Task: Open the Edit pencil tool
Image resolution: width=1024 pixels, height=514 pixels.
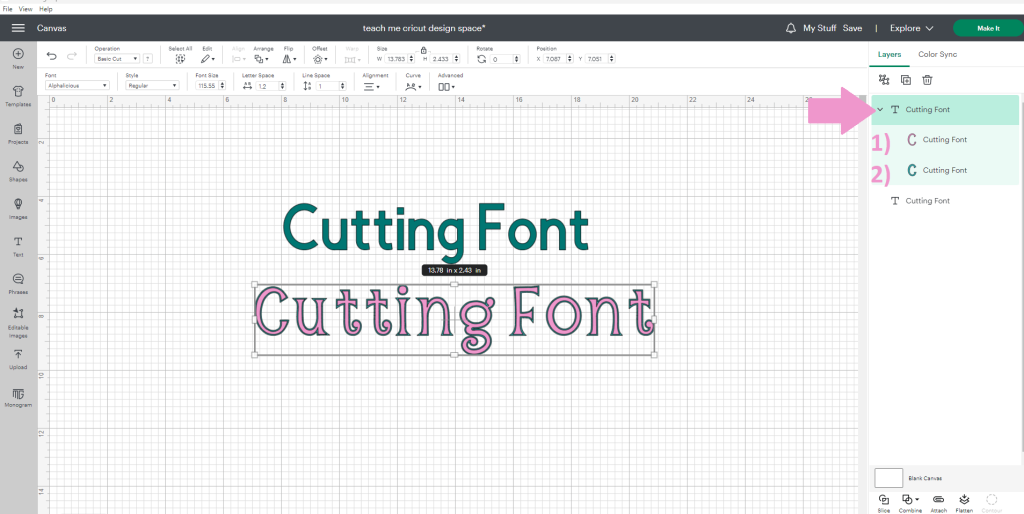Action: click(208, 59)
